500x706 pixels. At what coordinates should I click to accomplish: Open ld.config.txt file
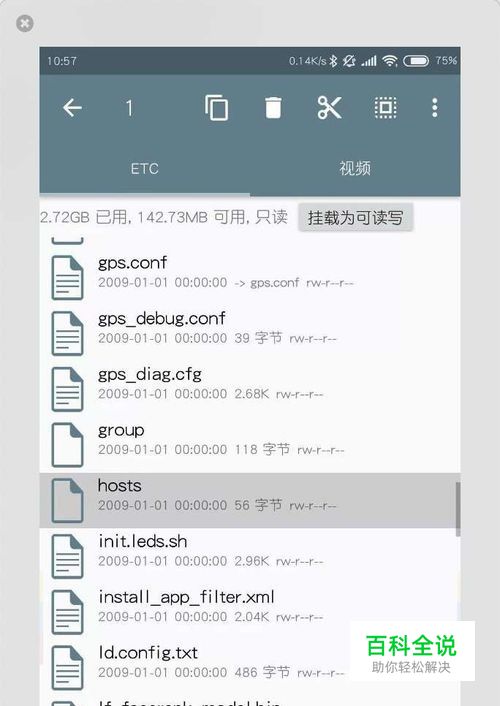pyautogui.click(x=250, y=667)
